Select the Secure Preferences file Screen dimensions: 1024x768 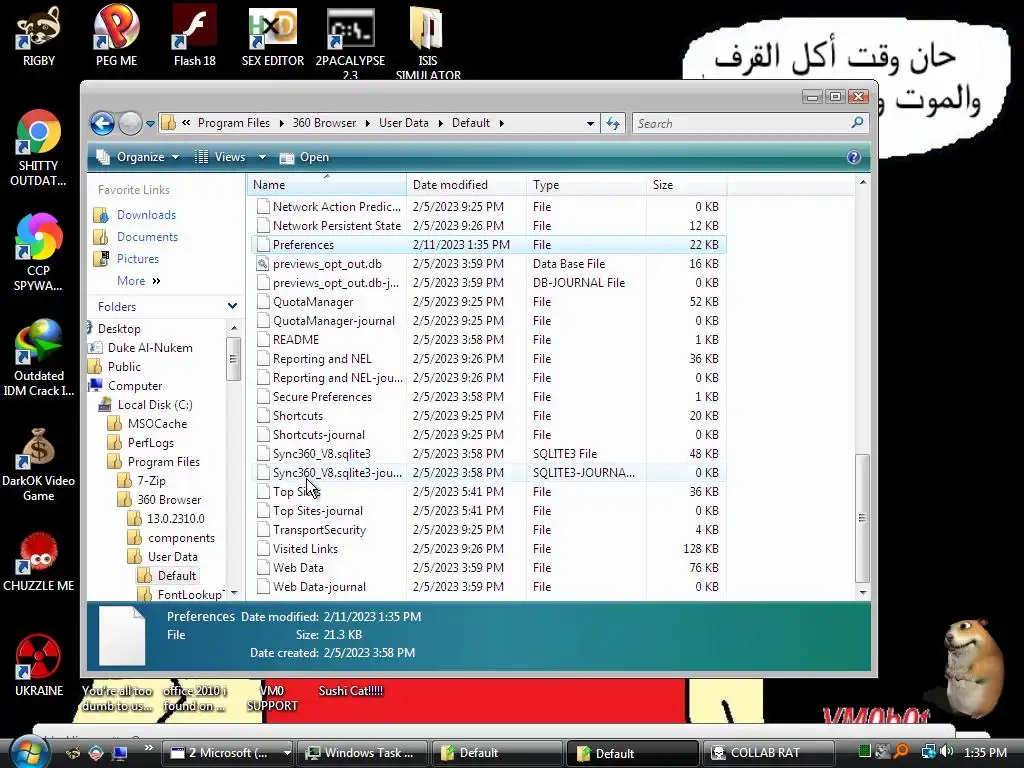(x=322, y=397)
